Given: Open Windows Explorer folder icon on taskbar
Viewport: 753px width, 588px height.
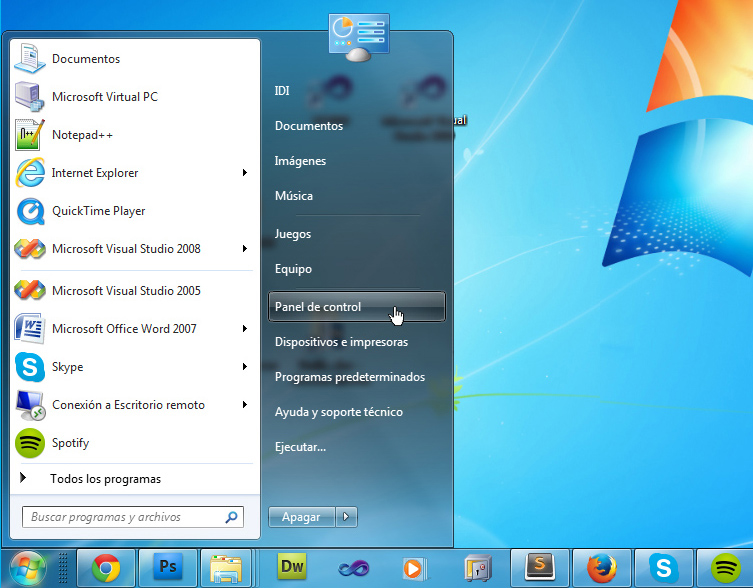Looking at the screenshot, I should point(229,568).
